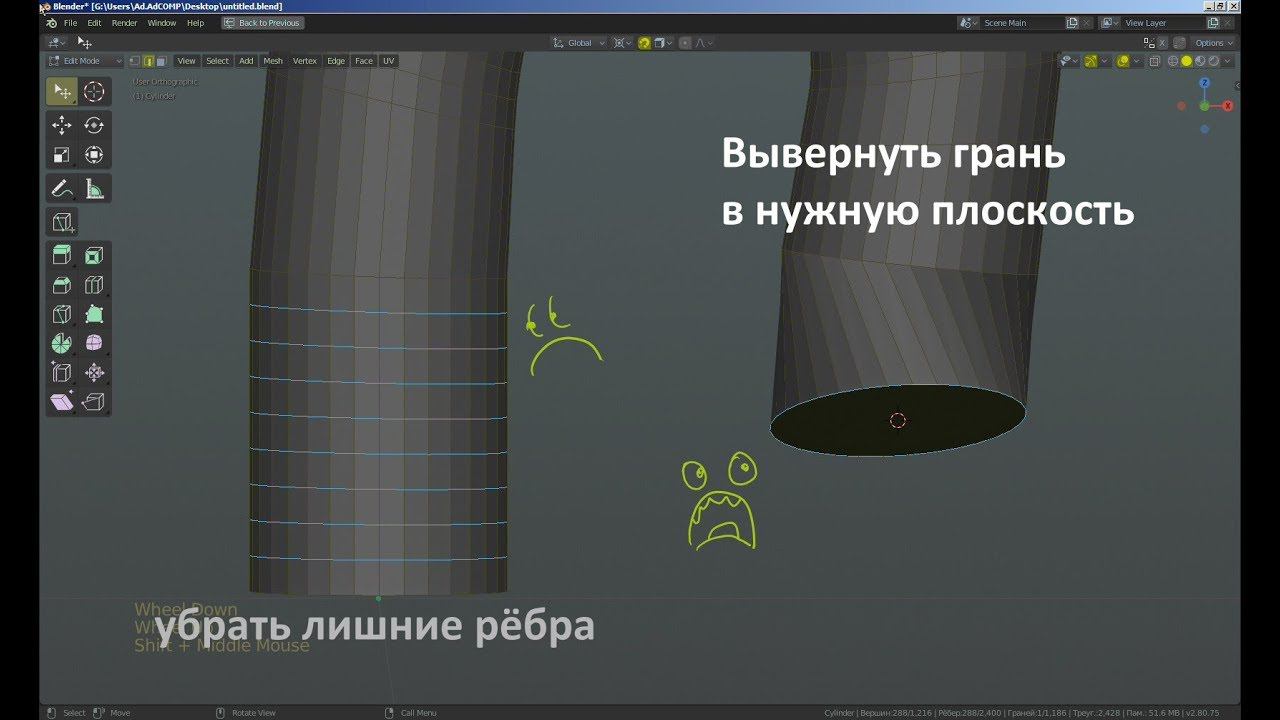Click the Z axis on navigation gizmo
This screenshot has width=1280, height=720.
click(1205, 84)
